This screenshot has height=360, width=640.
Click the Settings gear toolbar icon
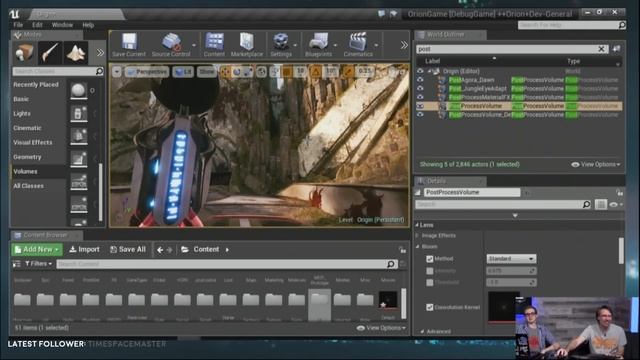[x=281, y=44]
